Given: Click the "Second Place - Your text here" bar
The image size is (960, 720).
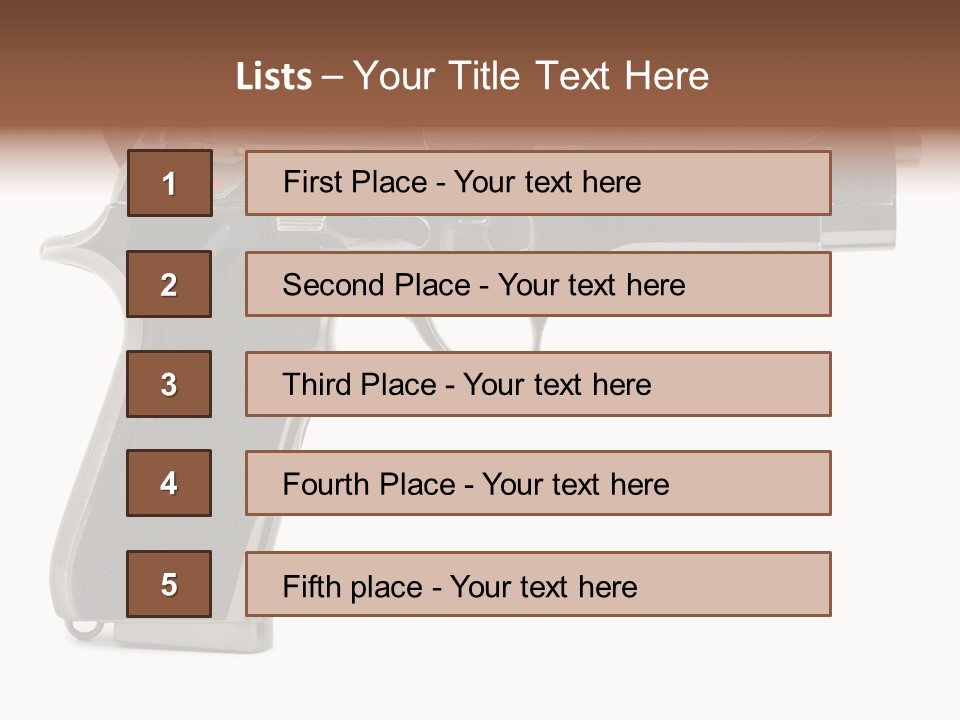Looking at the screenshot, I should coord(538,284).
